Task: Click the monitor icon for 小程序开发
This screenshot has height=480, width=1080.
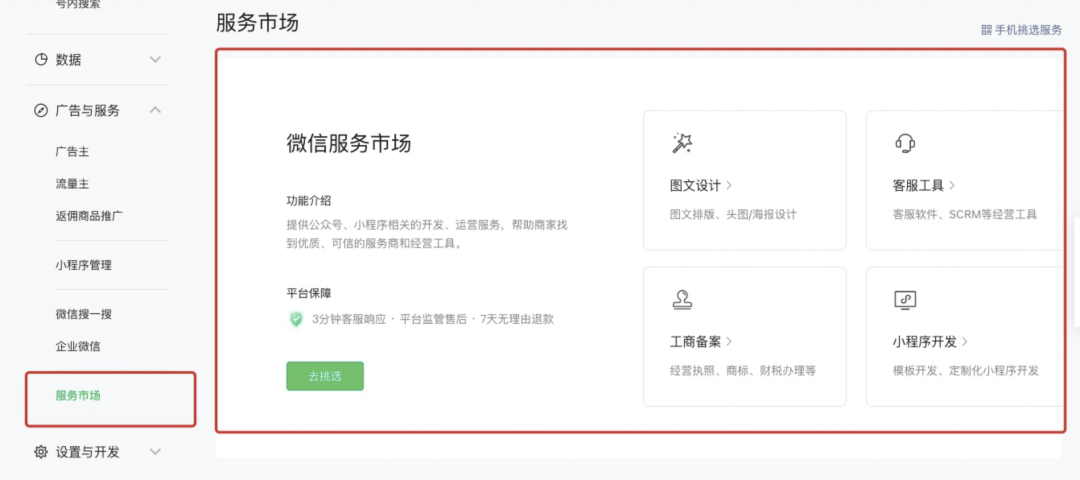Action: [904, 300]
